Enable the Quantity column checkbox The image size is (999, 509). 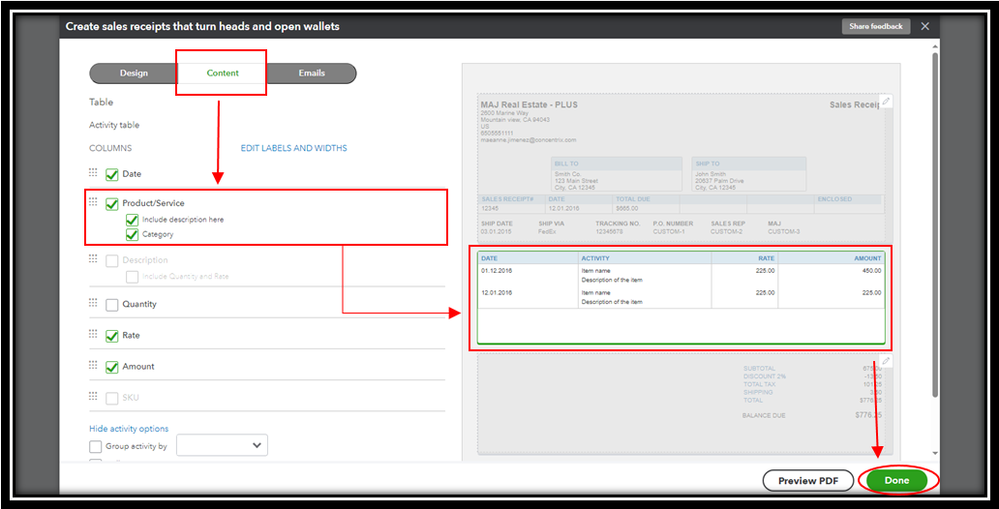pos(112,305)
